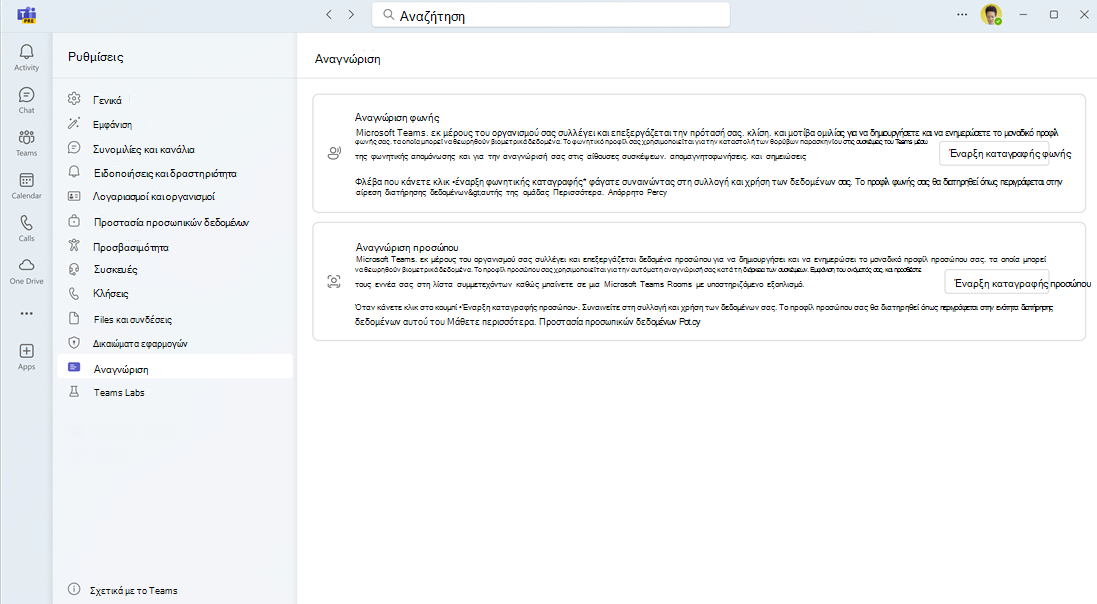Click the Αναζήτηση search field
This screenshot has width=1097, height=604.
point(551,15)
